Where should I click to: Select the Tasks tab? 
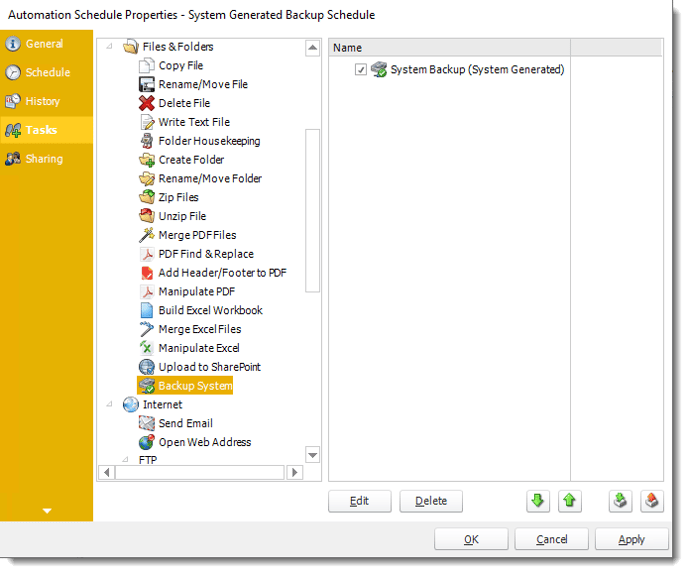pos(47,130)
